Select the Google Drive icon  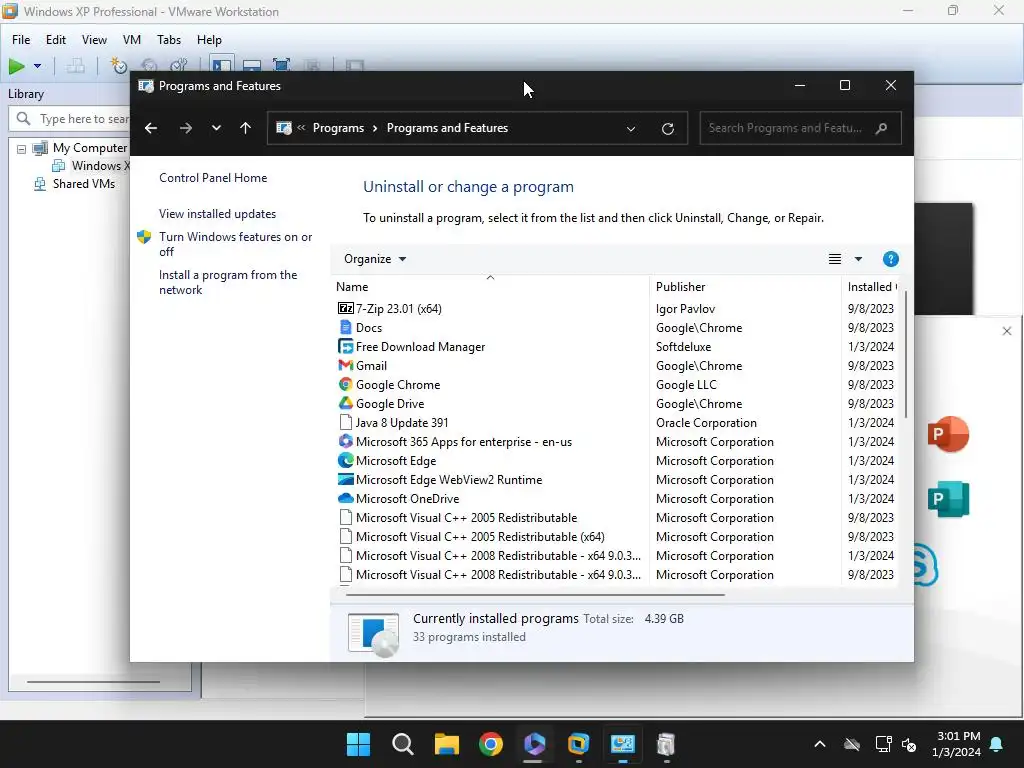pos(345,404)
